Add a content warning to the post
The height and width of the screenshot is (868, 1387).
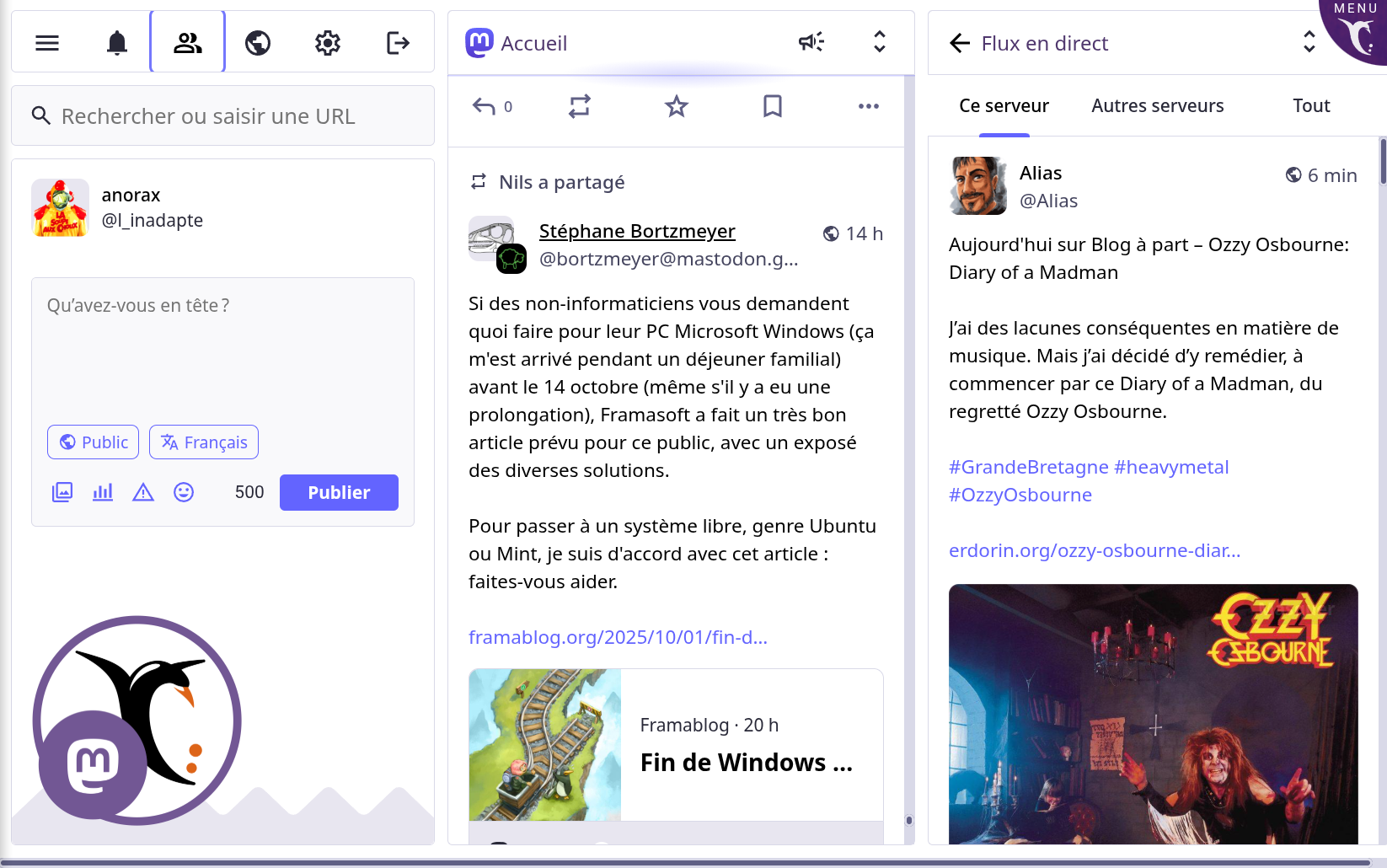tap(143, 492)
